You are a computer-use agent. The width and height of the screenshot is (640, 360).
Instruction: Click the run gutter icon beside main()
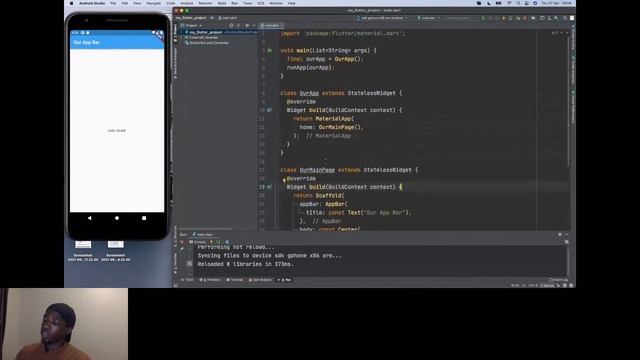coord(270,50)
